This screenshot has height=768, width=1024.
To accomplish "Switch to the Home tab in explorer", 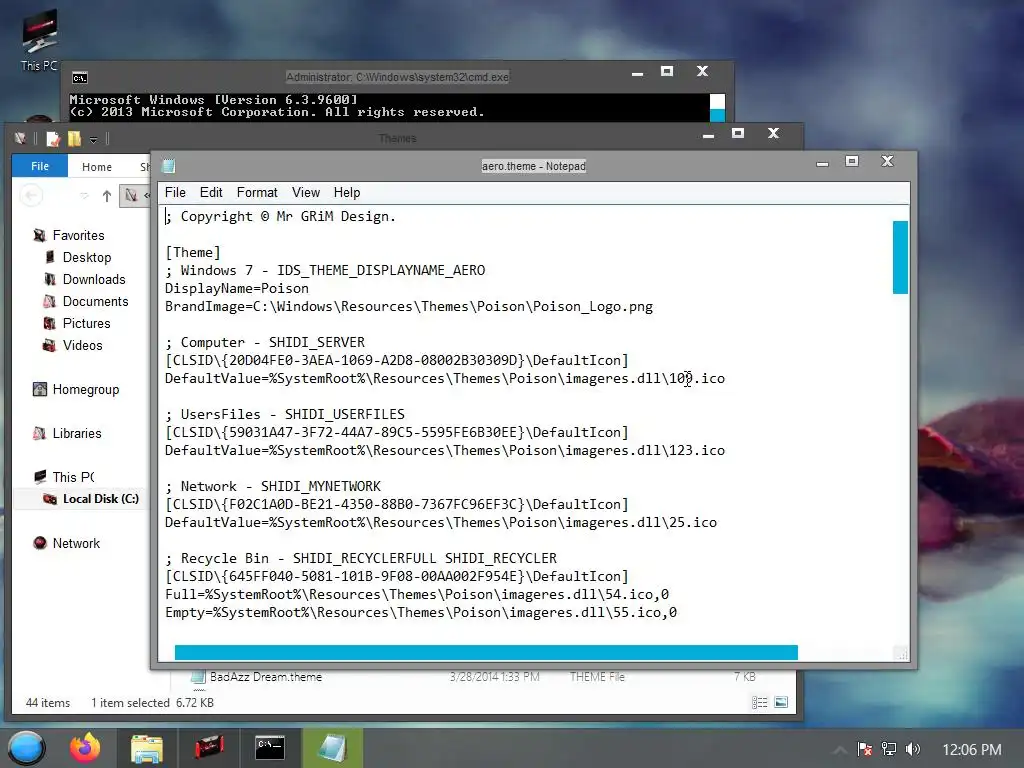I will (97, 167).
